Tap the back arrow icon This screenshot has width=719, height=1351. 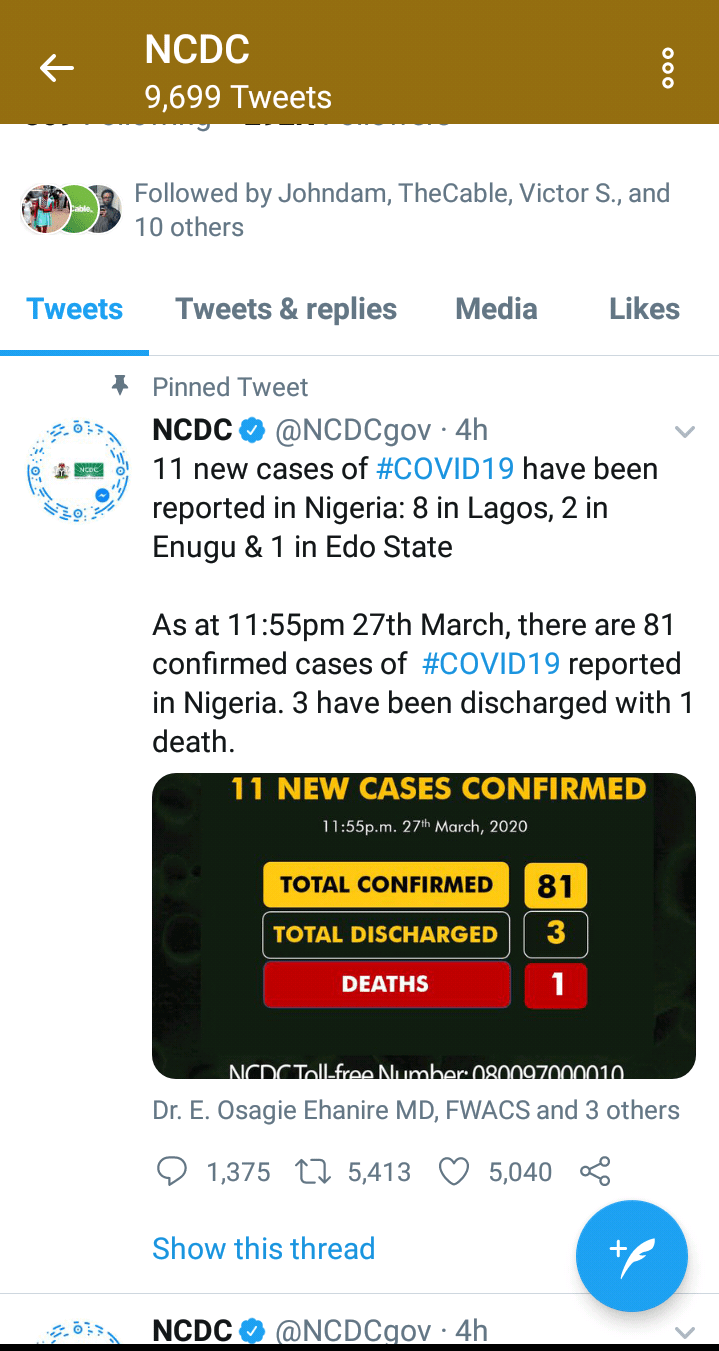[x=57, y=68]
